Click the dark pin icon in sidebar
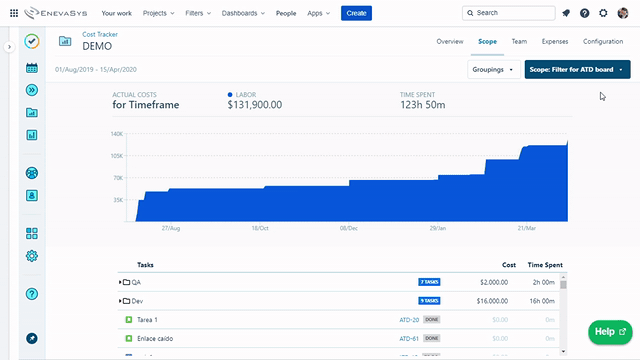 point(32,338)
